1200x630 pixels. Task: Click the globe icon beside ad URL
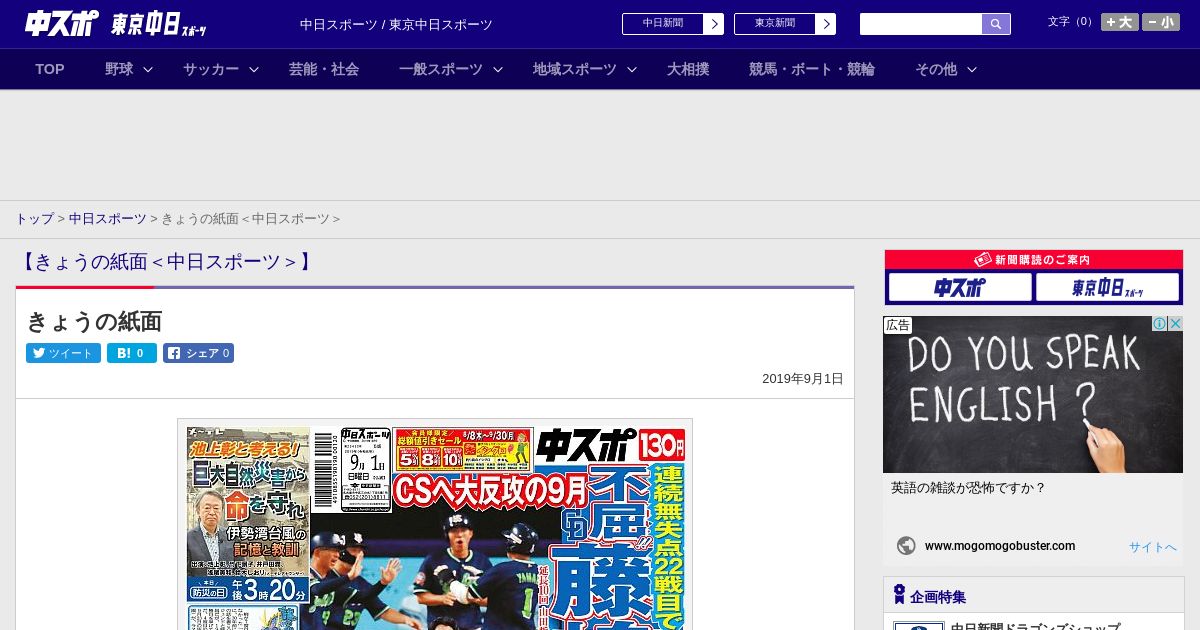click(906, 546)
